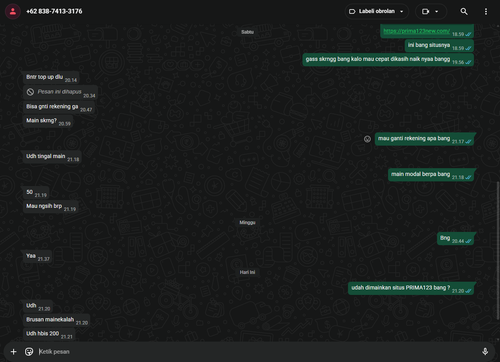Start a video call via camera icon

(425, 12)
